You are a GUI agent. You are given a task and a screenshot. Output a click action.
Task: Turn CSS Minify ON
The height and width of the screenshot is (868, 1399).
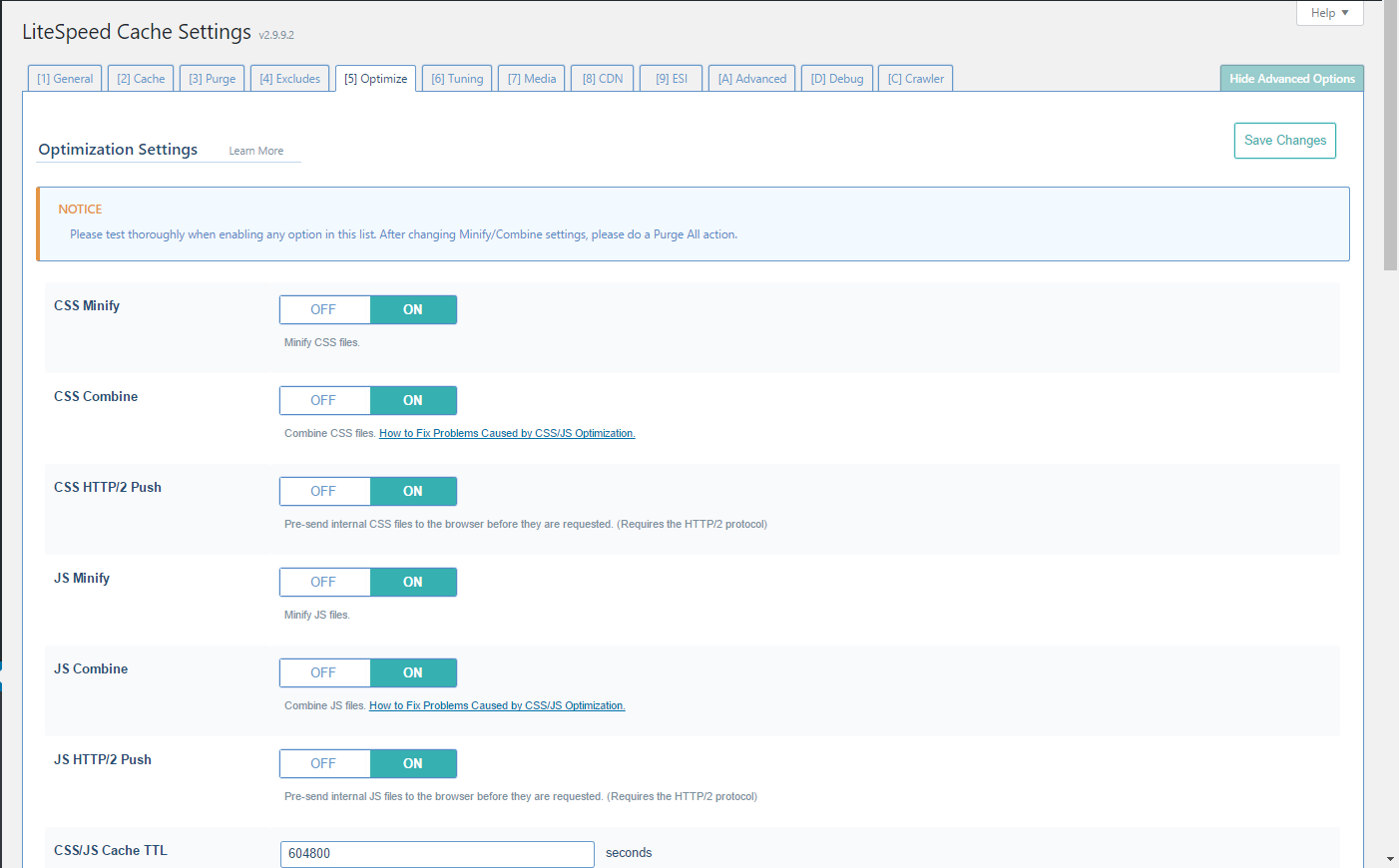(413, 310)
